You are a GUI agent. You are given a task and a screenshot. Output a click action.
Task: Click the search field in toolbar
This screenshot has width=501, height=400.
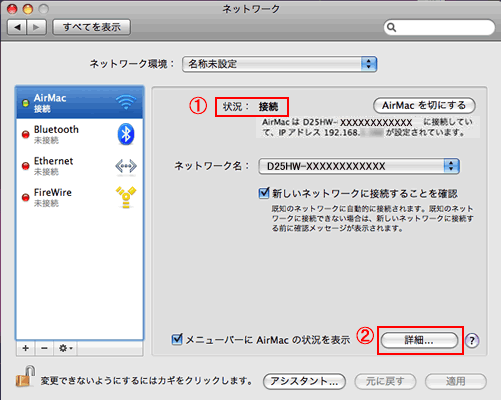pos(439,27)
